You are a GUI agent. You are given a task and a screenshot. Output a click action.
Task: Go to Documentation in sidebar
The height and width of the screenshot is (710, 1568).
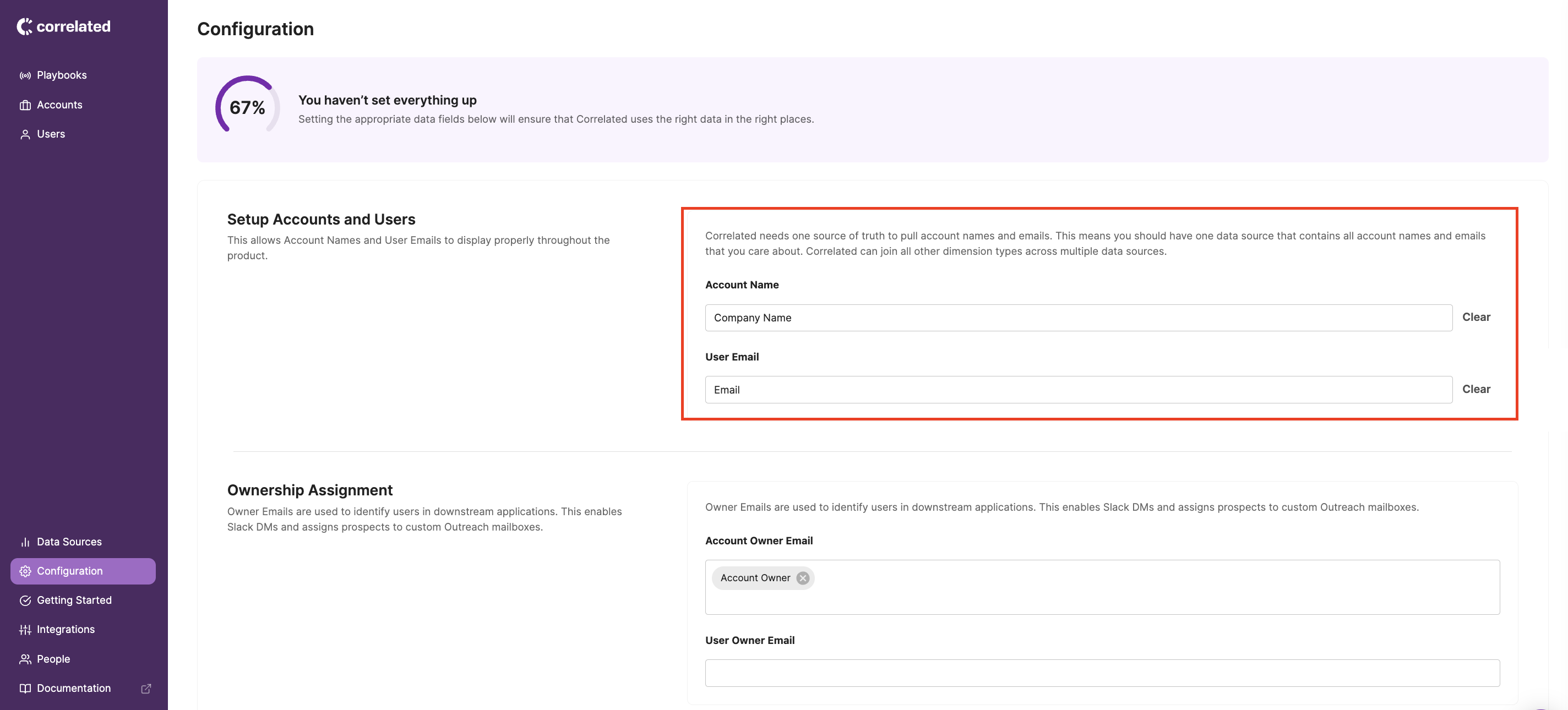click(74, 688)
